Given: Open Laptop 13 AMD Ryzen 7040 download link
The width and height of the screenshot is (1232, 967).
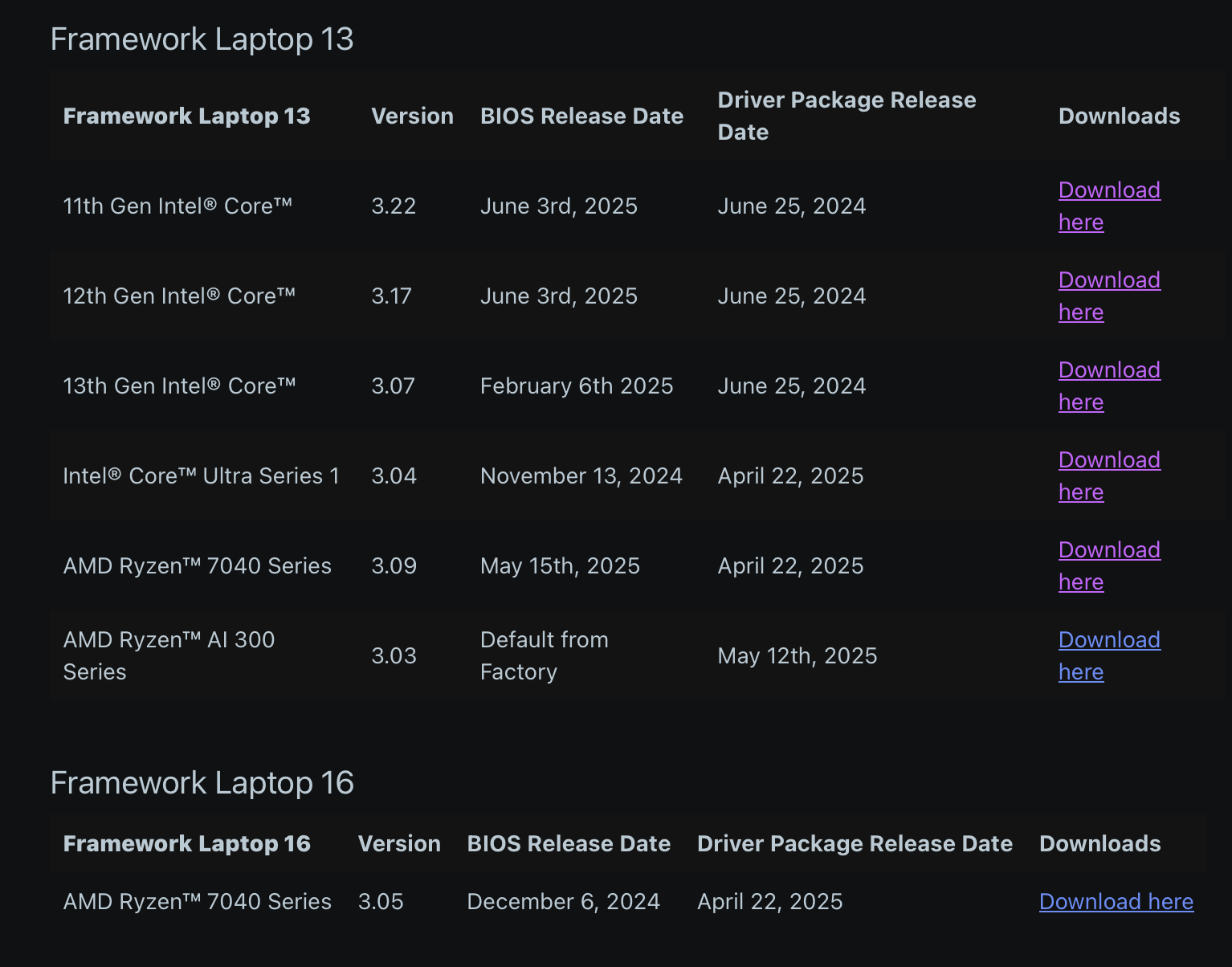Looking at the screenshot, I should click(x=1108, y=550).
